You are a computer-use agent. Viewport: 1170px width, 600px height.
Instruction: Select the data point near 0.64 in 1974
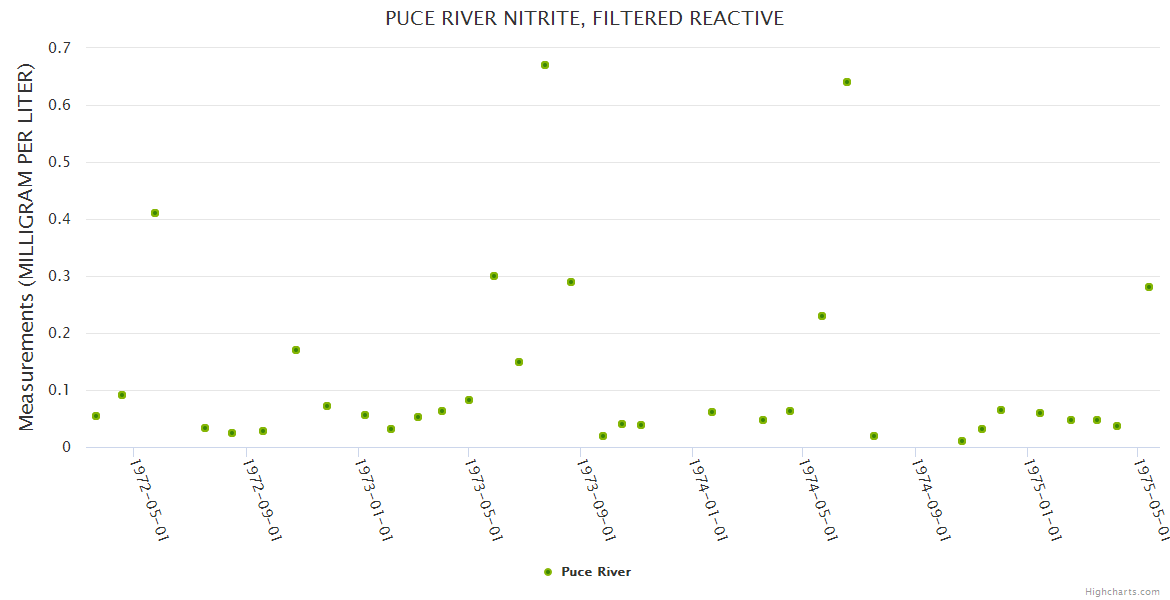click(x=847, y=82)
